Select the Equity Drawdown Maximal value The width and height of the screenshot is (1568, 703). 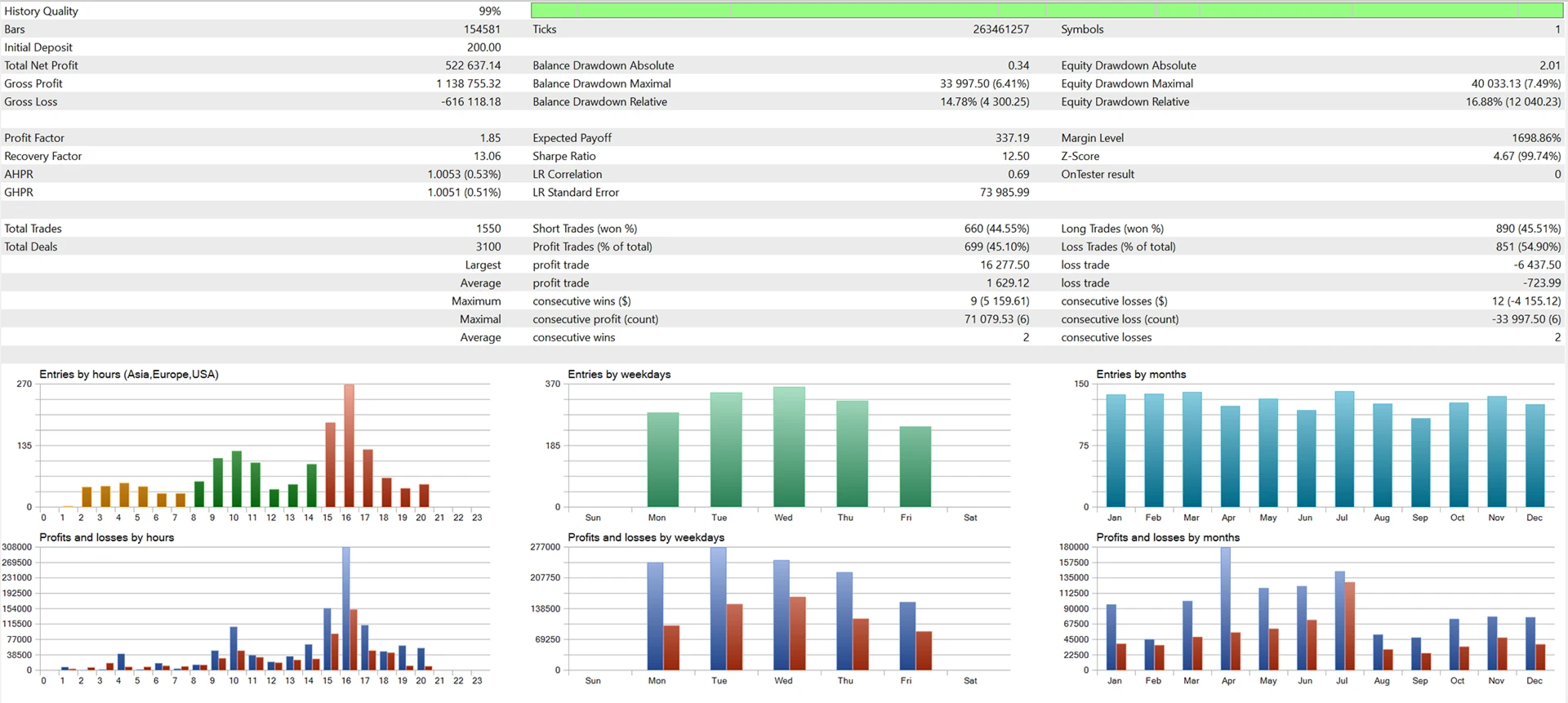(1515, 83)
